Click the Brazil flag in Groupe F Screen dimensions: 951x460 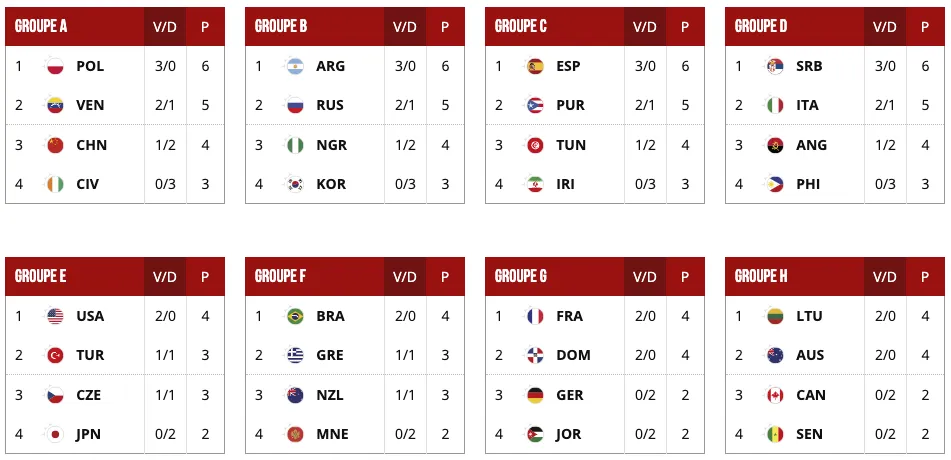click(295, 316)
